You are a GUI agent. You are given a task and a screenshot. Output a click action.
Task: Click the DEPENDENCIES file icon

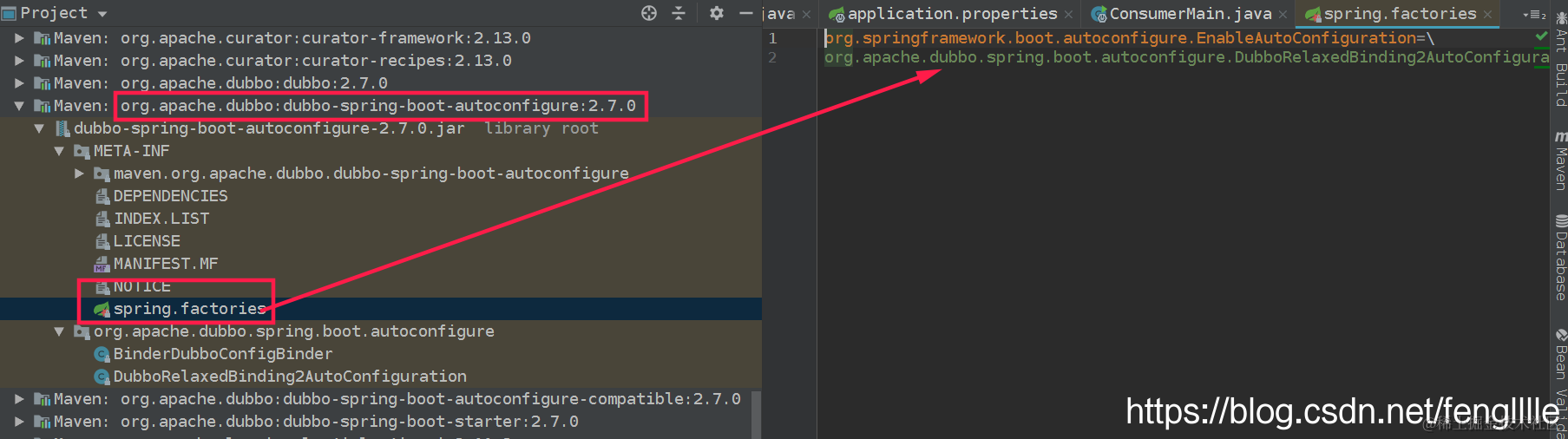(x=102, y=196)
